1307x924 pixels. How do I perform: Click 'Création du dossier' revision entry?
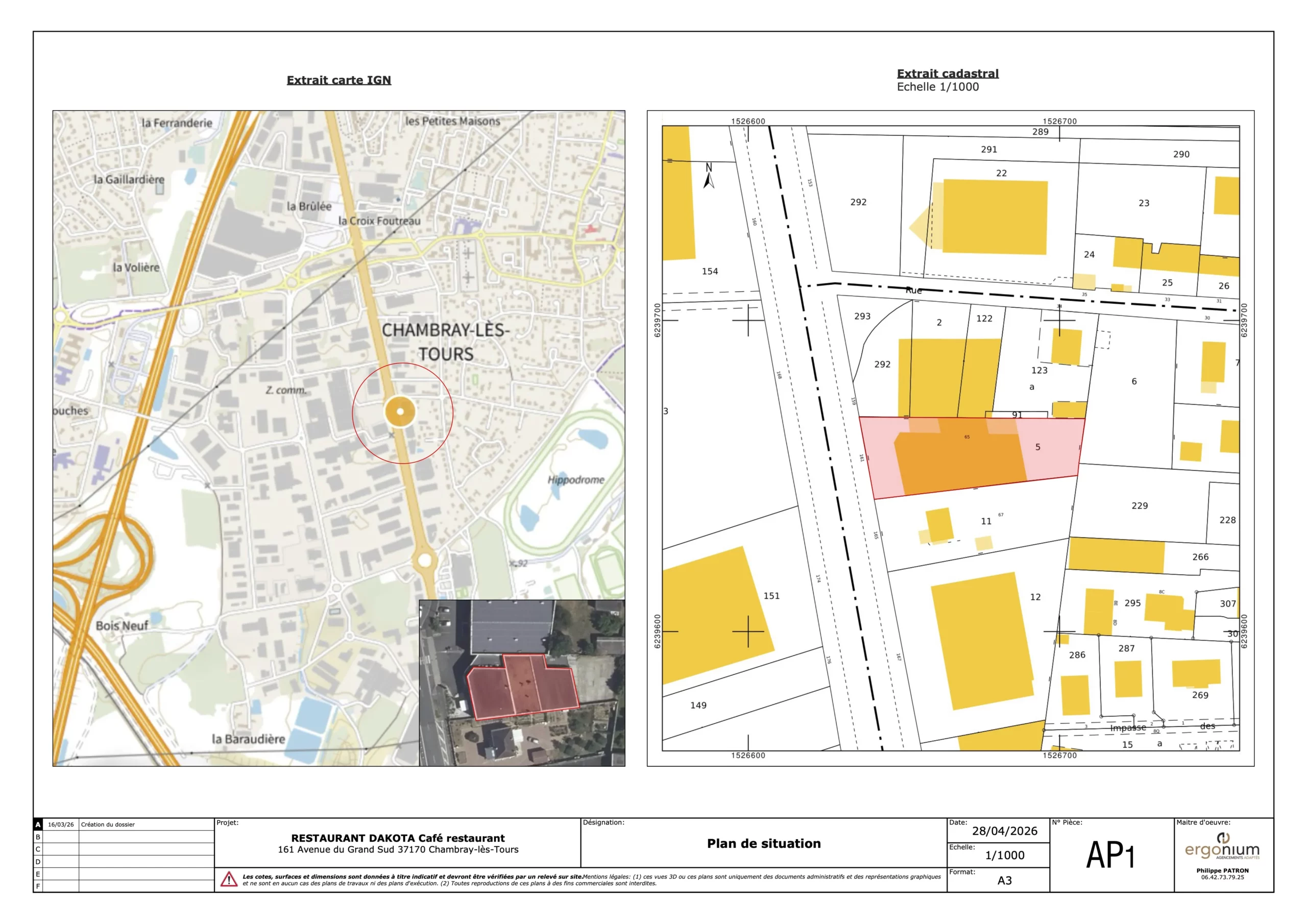pyautogui.click(x=108, y=825)
